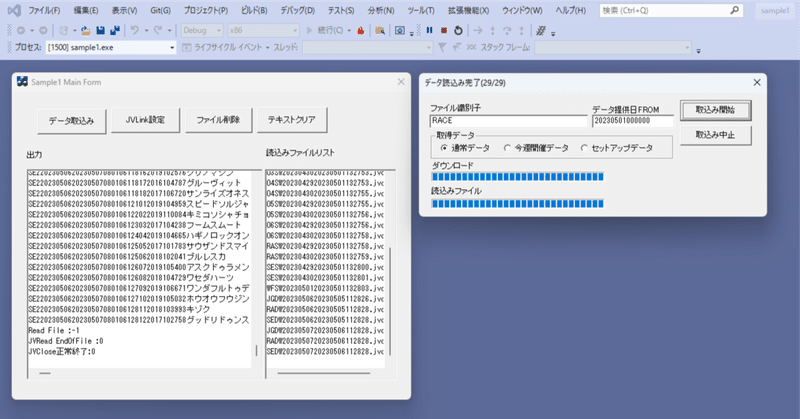Click the ダウンロード progress bar
The width and height of the screenshot is (800, 419).
coord(517,177)
